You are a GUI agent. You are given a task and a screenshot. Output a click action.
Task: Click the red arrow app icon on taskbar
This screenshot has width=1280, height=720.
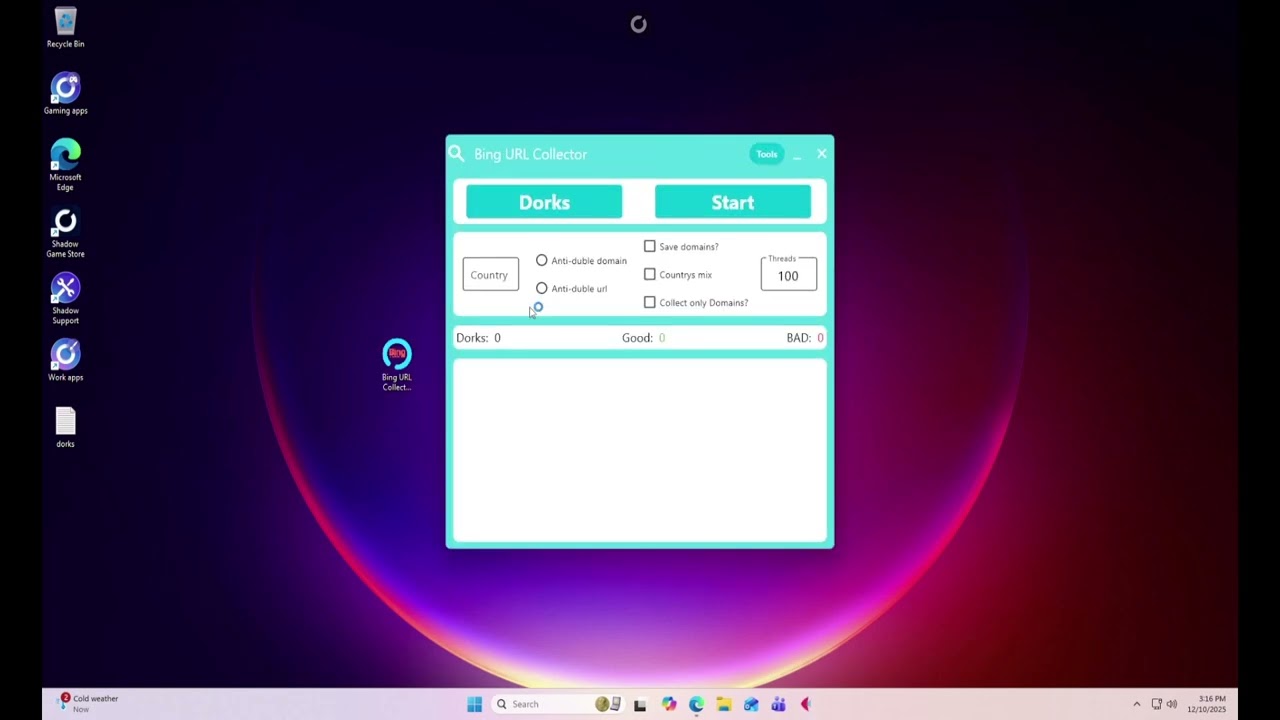coord(805,704)
